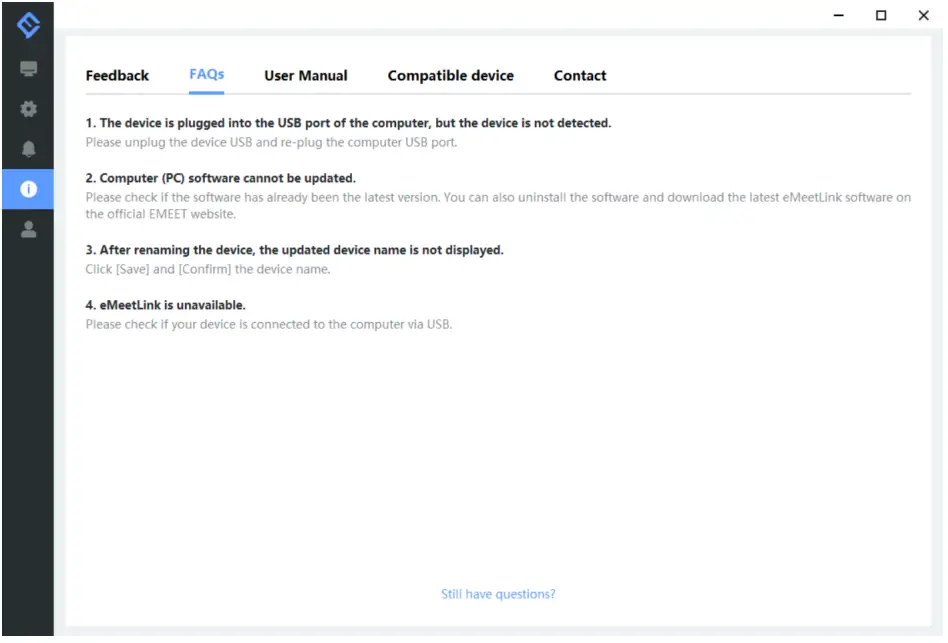Click FAQ 3 about renaming the device
948x643 pixels.
pyautogui.click(x=294, y=250)
